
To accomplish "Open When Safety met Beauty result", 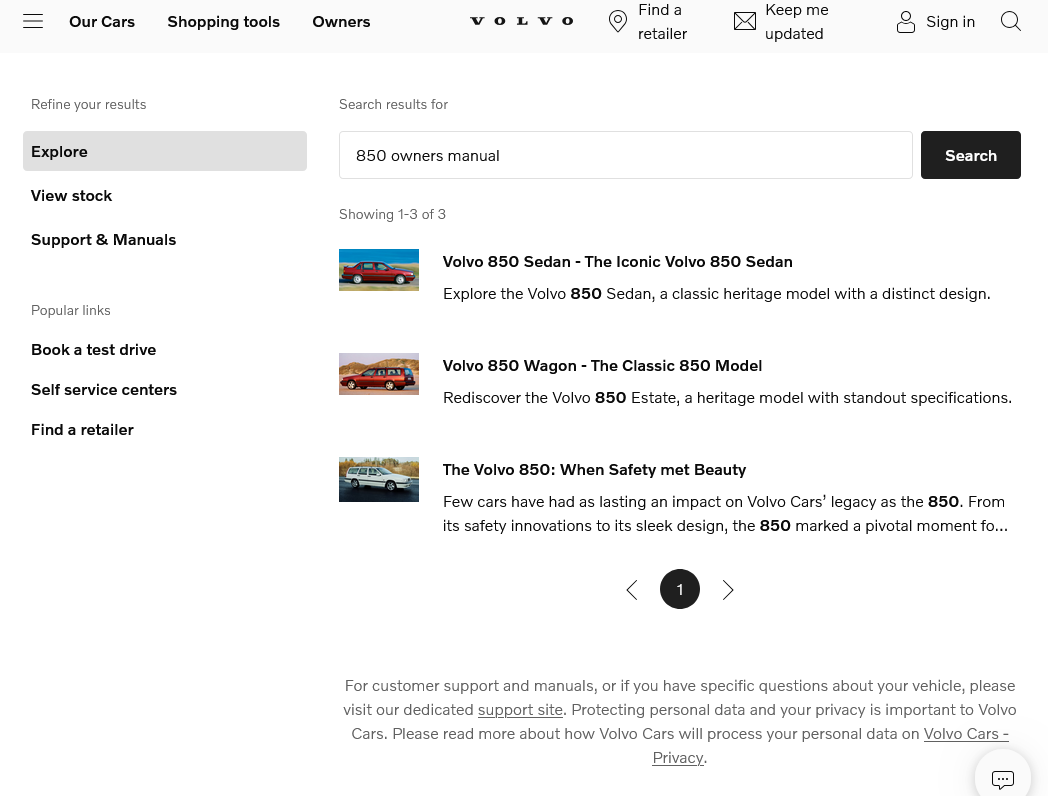I will pyautogui.click(x=594, y=470).
